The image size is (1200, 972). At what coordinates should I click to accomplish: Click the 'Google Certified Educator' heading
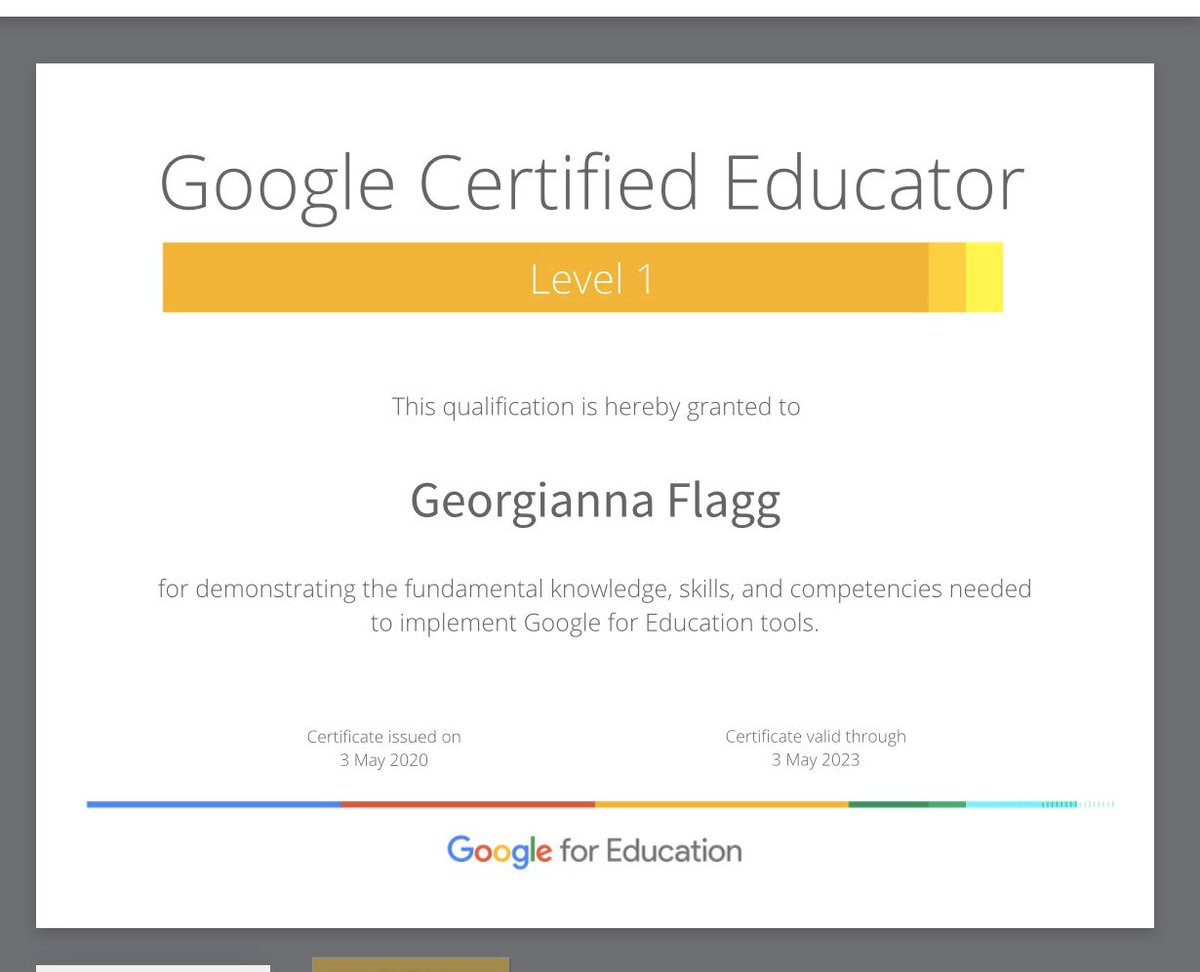592,187
